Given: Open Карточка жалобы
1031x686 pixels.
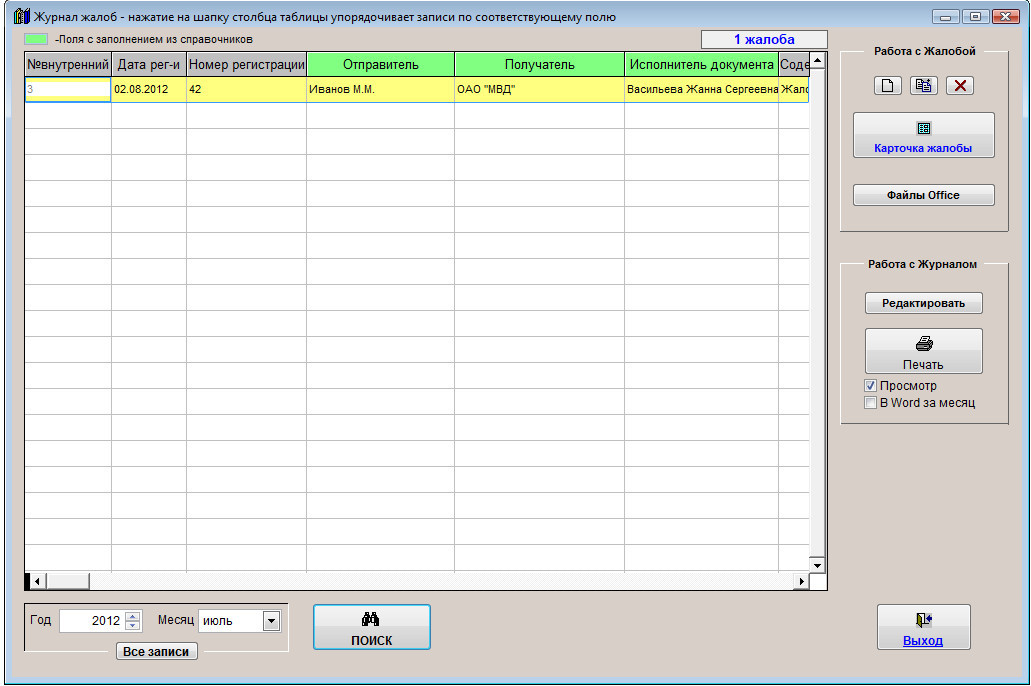Looking at the screenshot, I should click(x=923, y=135).
